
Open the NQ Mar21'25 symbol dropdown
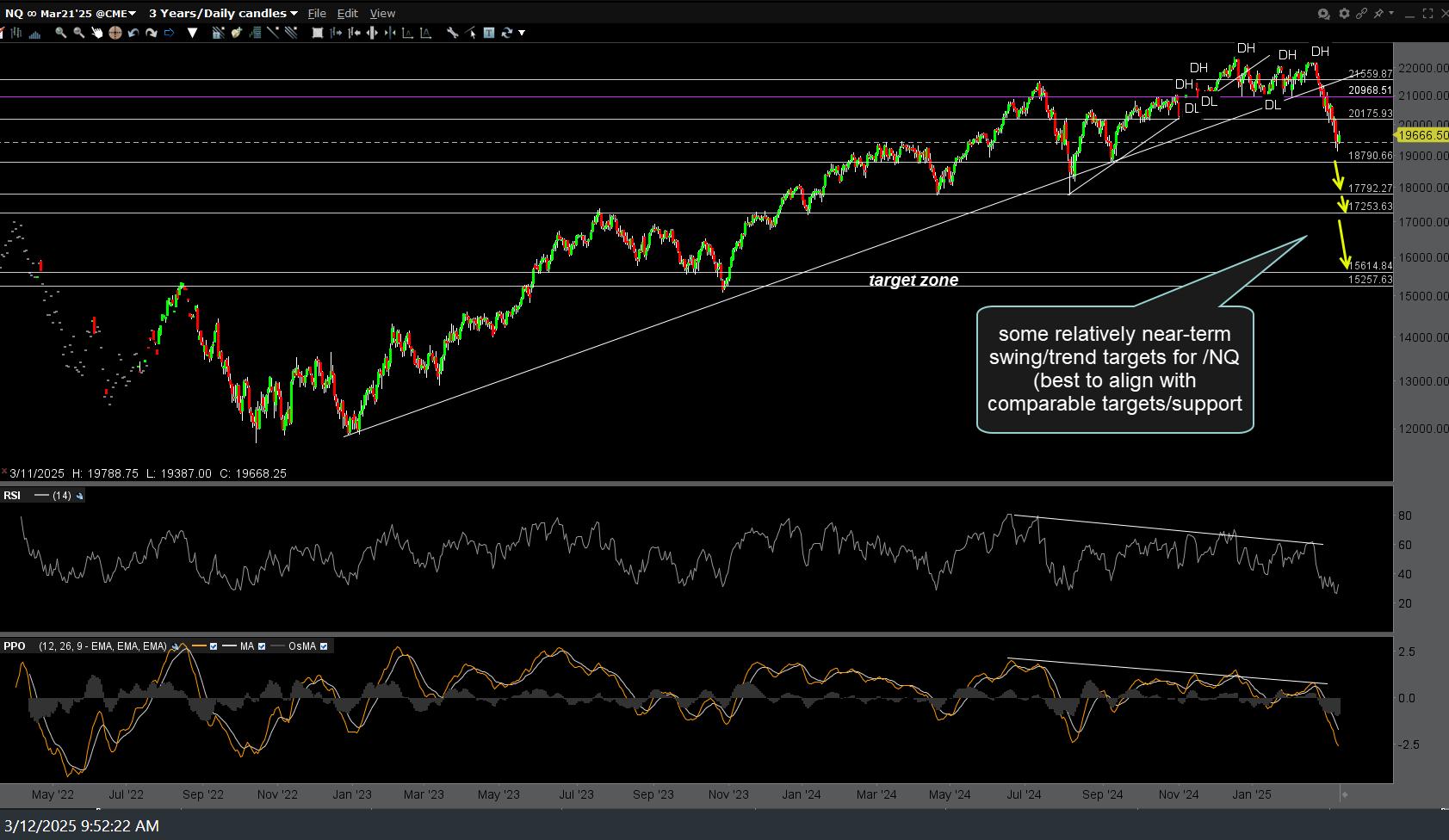coord(130,13)
